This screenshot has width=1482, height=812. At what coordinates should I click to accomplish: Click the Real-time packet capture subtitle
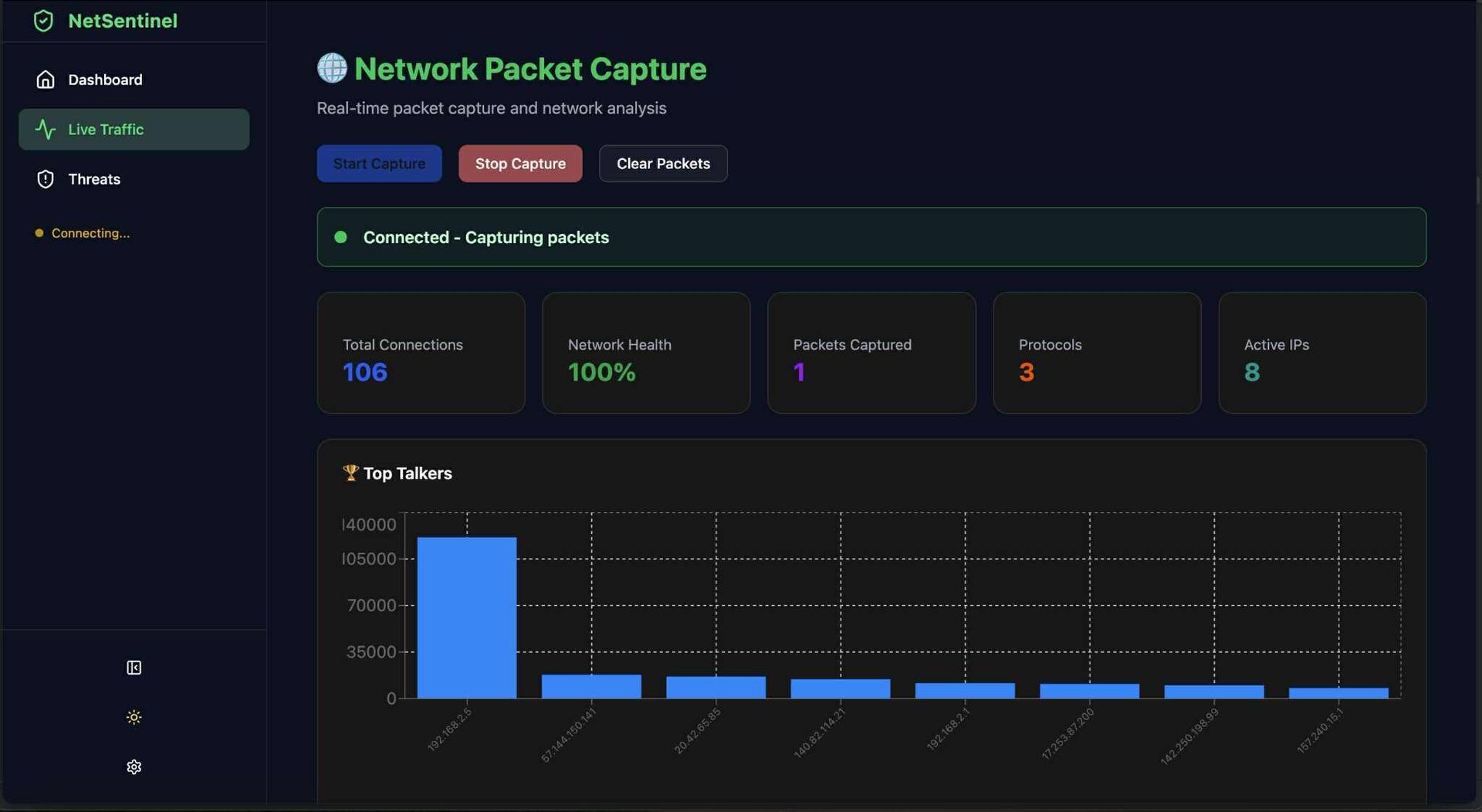click(x=492, y=108)
